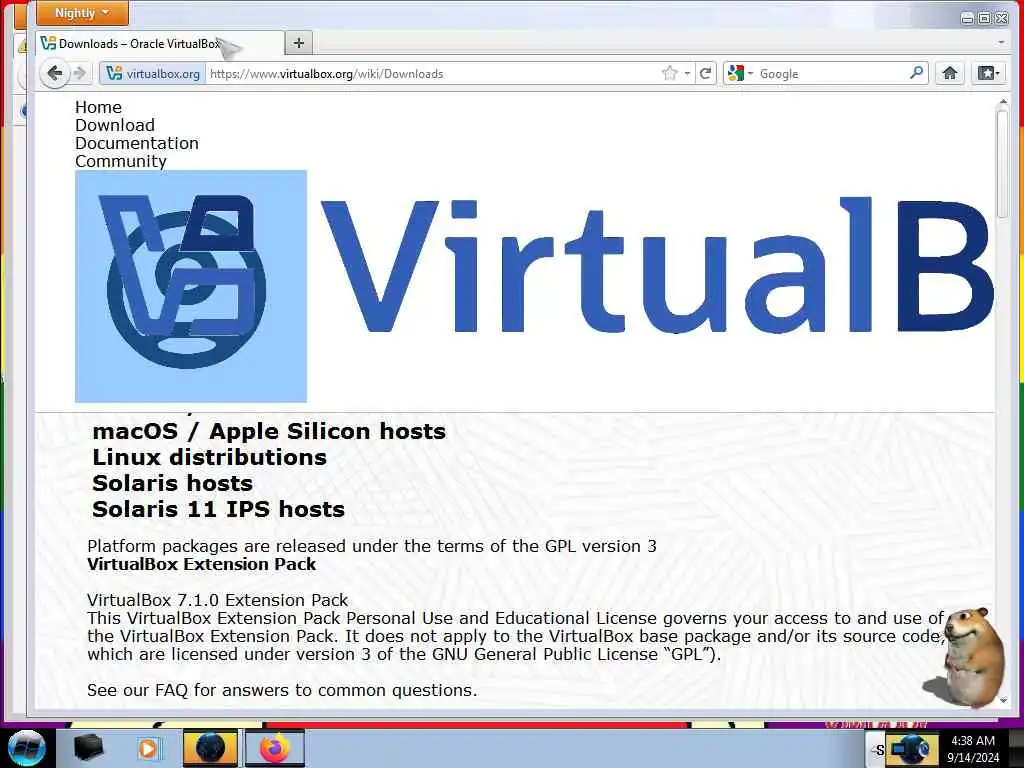Image resolution: width=1024 pixels, height=768 pixels.
Task: Open Linux distributions link
Action: click(x=210, y=457)
